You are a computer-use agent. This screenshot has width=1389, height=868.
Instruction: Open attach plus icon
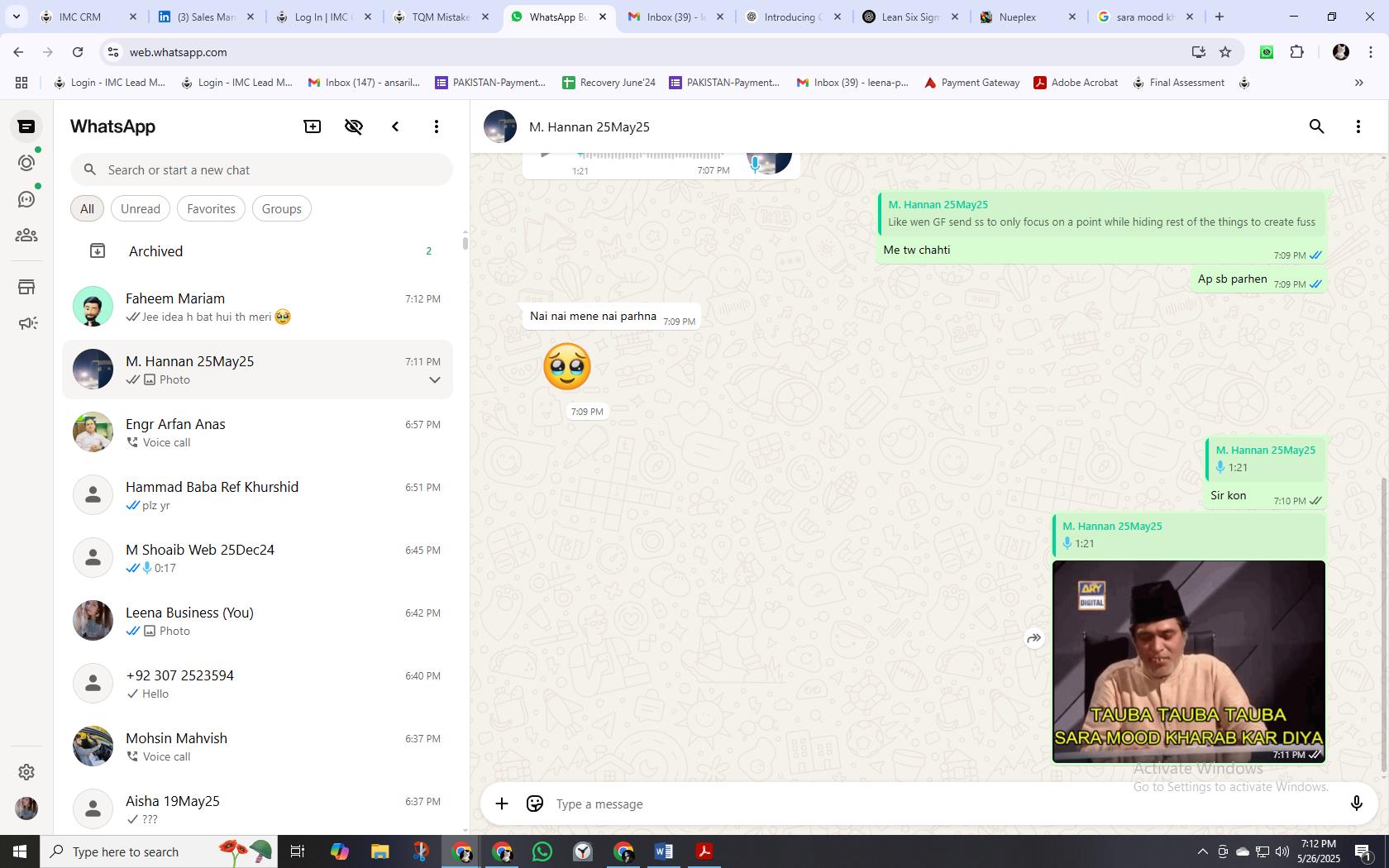click(x=502, y=804)
